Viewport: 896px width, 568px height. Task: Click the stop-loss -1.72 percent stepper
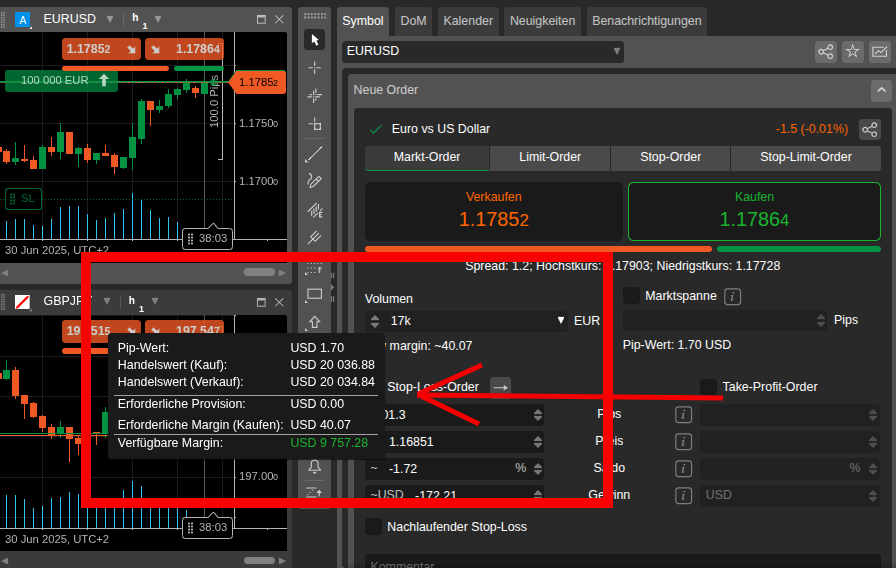click(537, 469)
